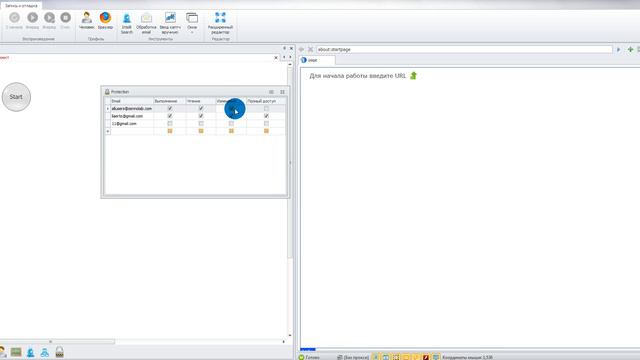Image resolution: width=640 pixels, height=360 pixels.
Task: Click the step forward playback icon
Action: pos(49,18)
